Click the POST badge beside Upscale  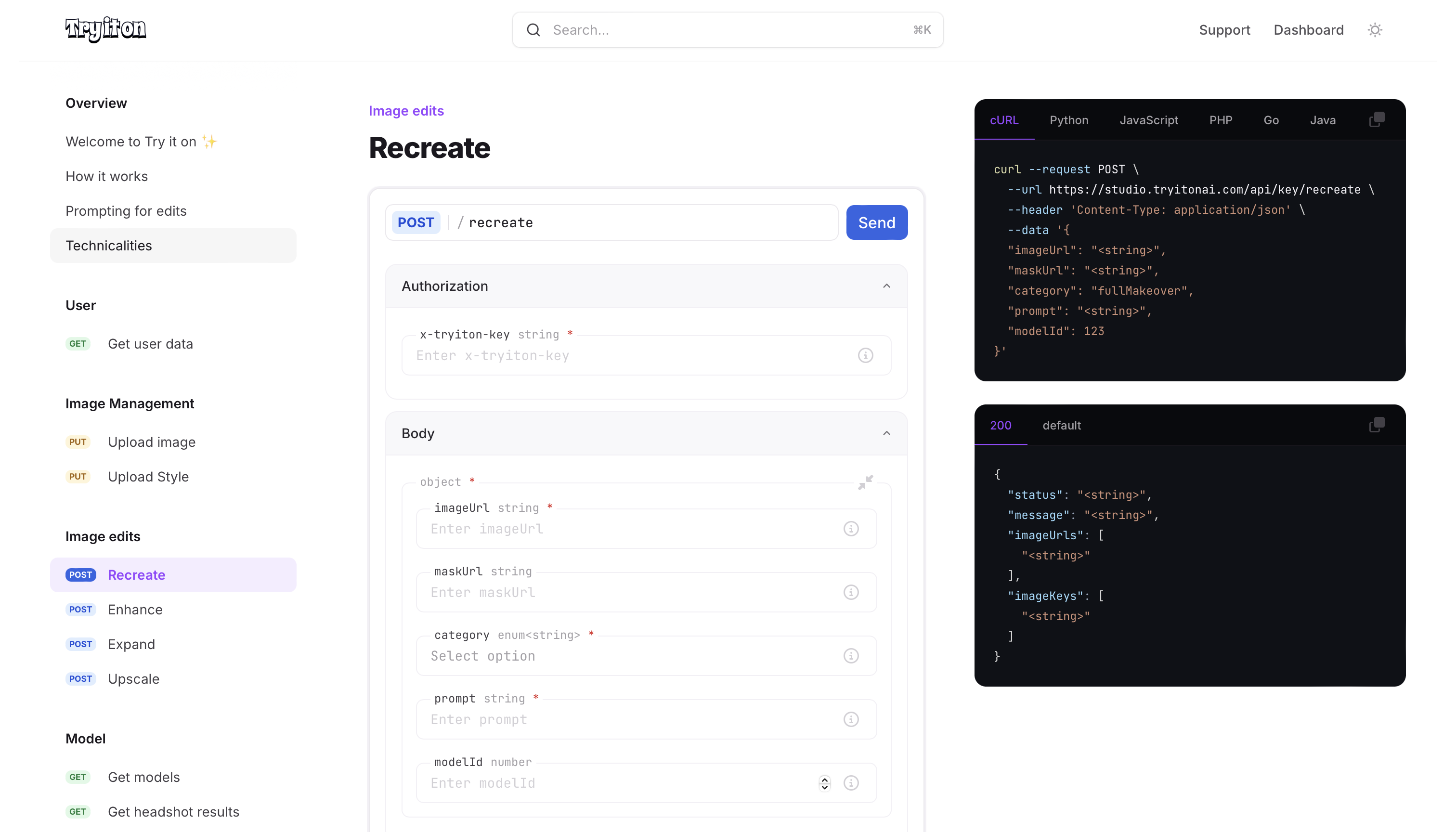tap(80, 679)
